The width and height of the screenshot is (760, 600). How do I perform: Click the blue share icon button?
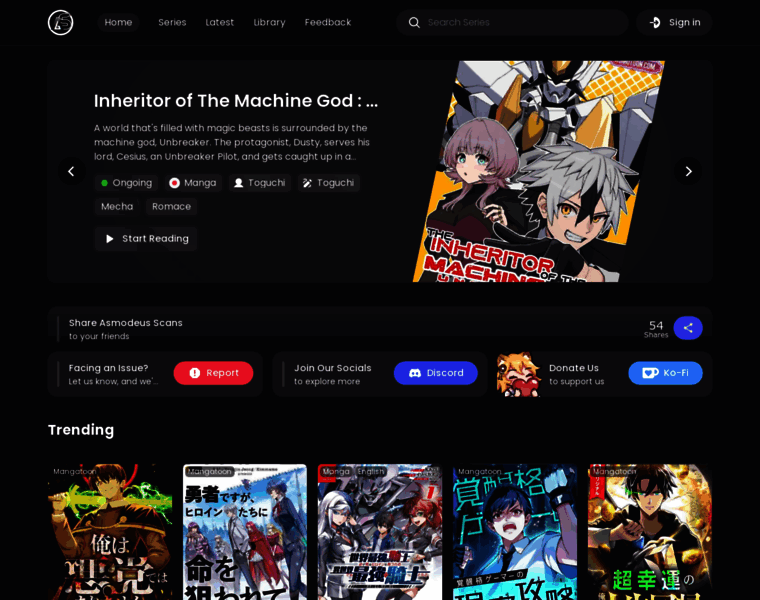[688, 328]
